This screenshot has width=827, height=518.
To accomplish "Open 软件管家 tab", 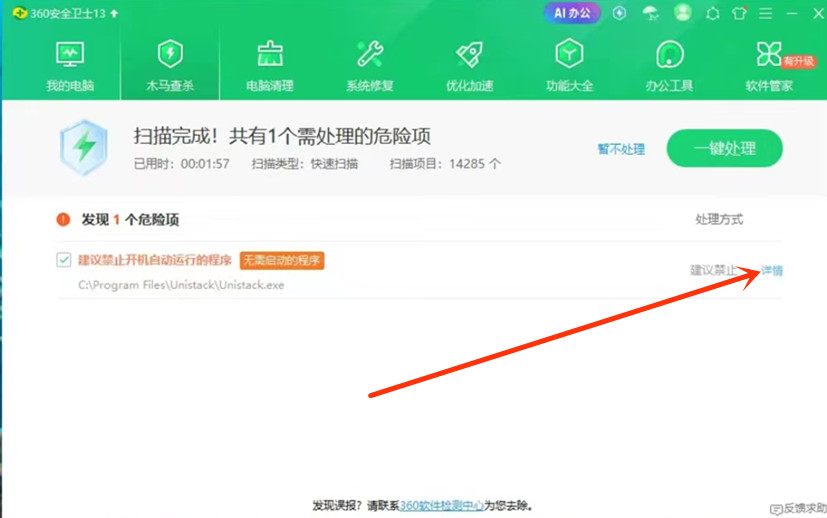I will point(769,66).
